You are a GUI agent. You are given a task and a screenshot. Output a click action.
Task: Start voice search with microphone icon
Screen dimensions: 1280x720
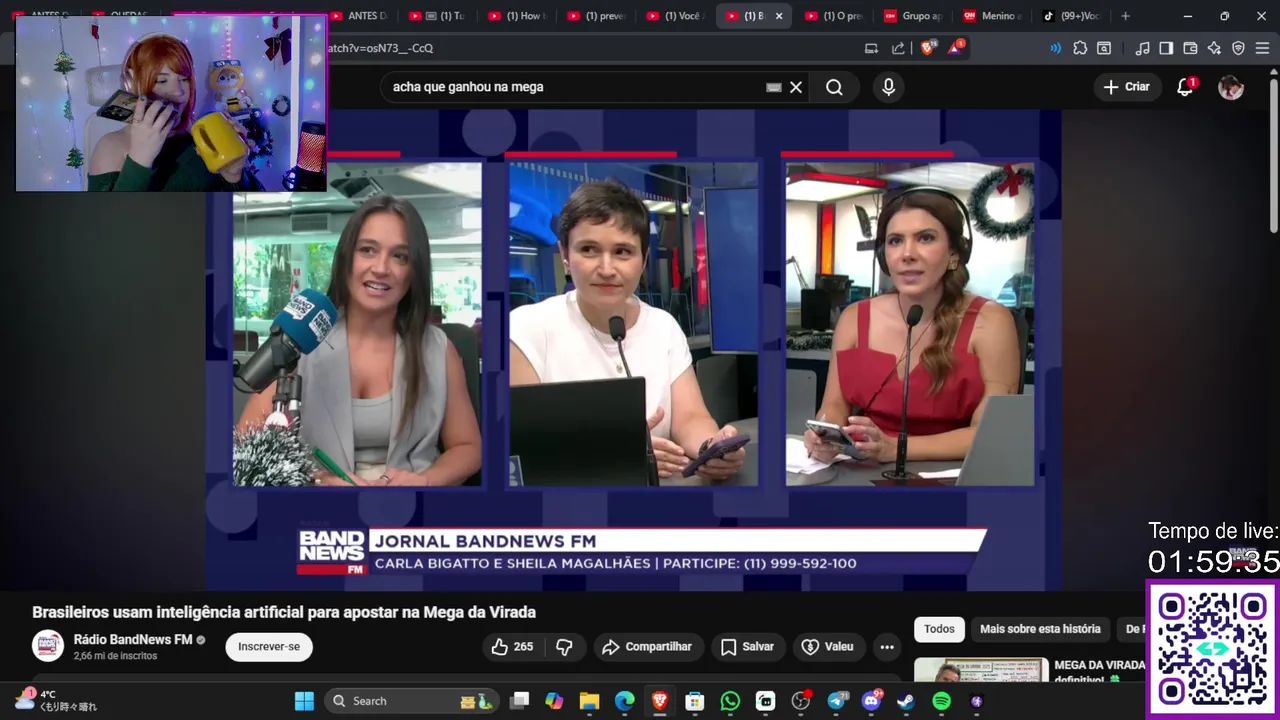888,87
